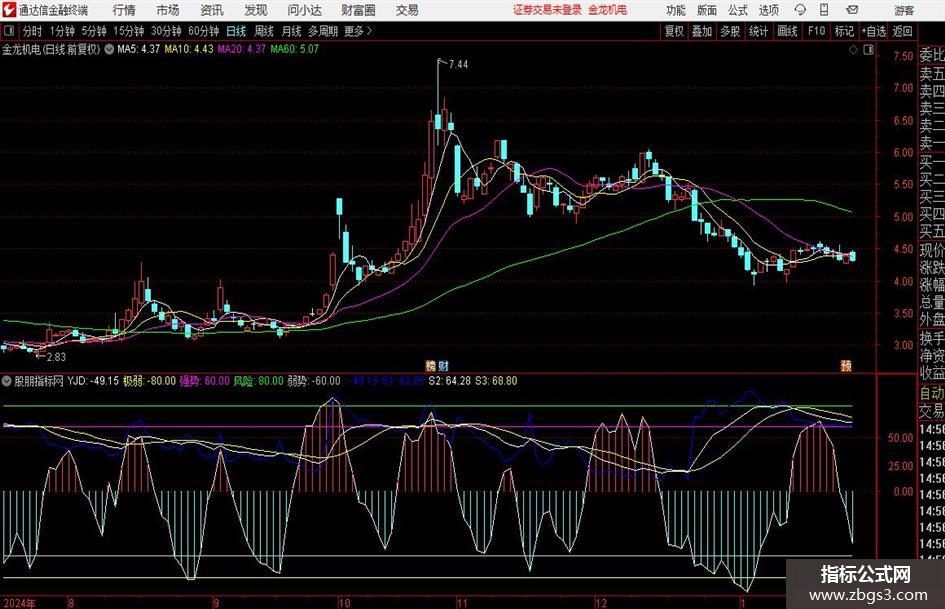Open the 版面 menu

coord(707,10)
